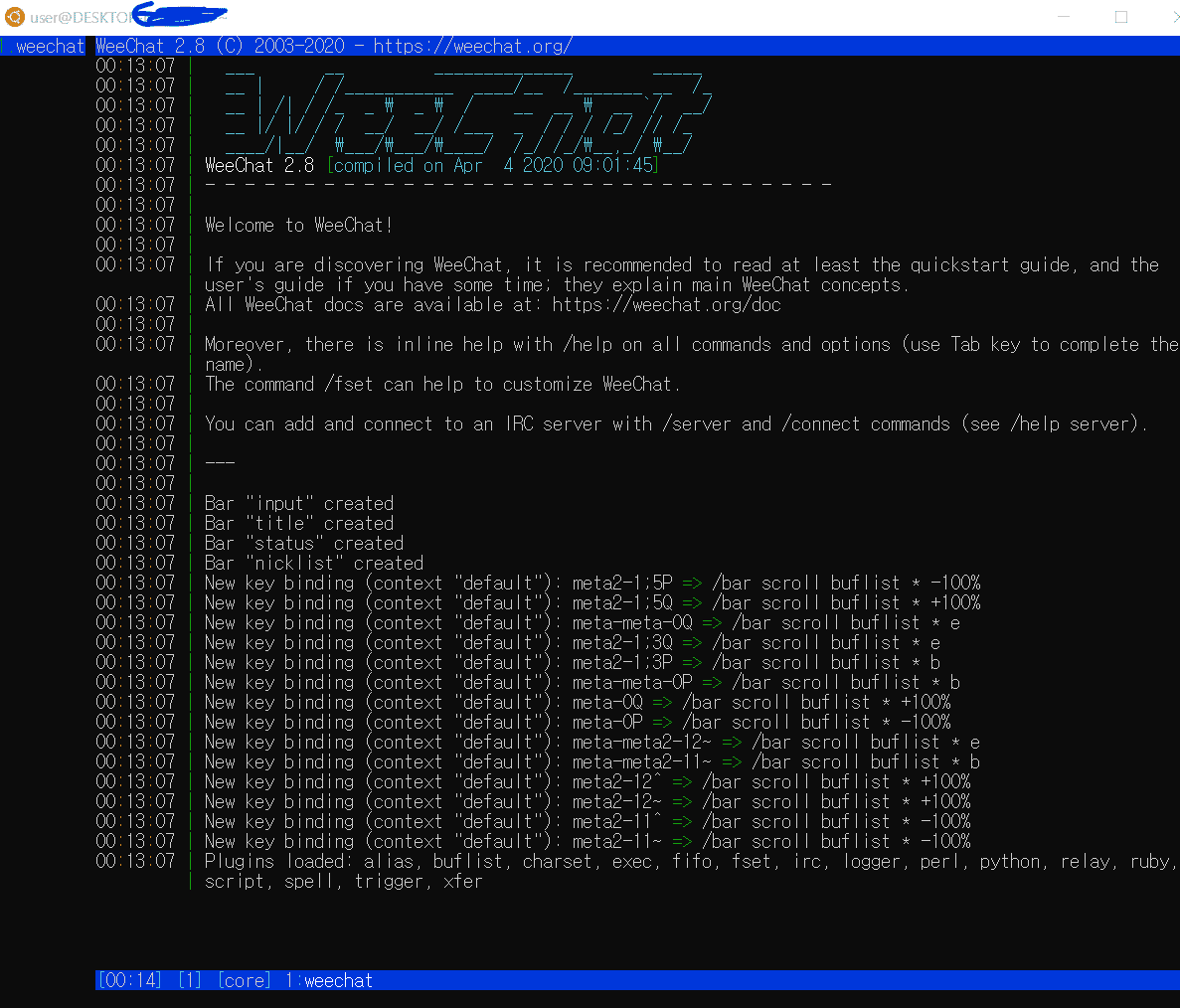1180x1008 pixels.
Task: Click the 'Welcome to WeeChat!' line
Action: [299, 225]
